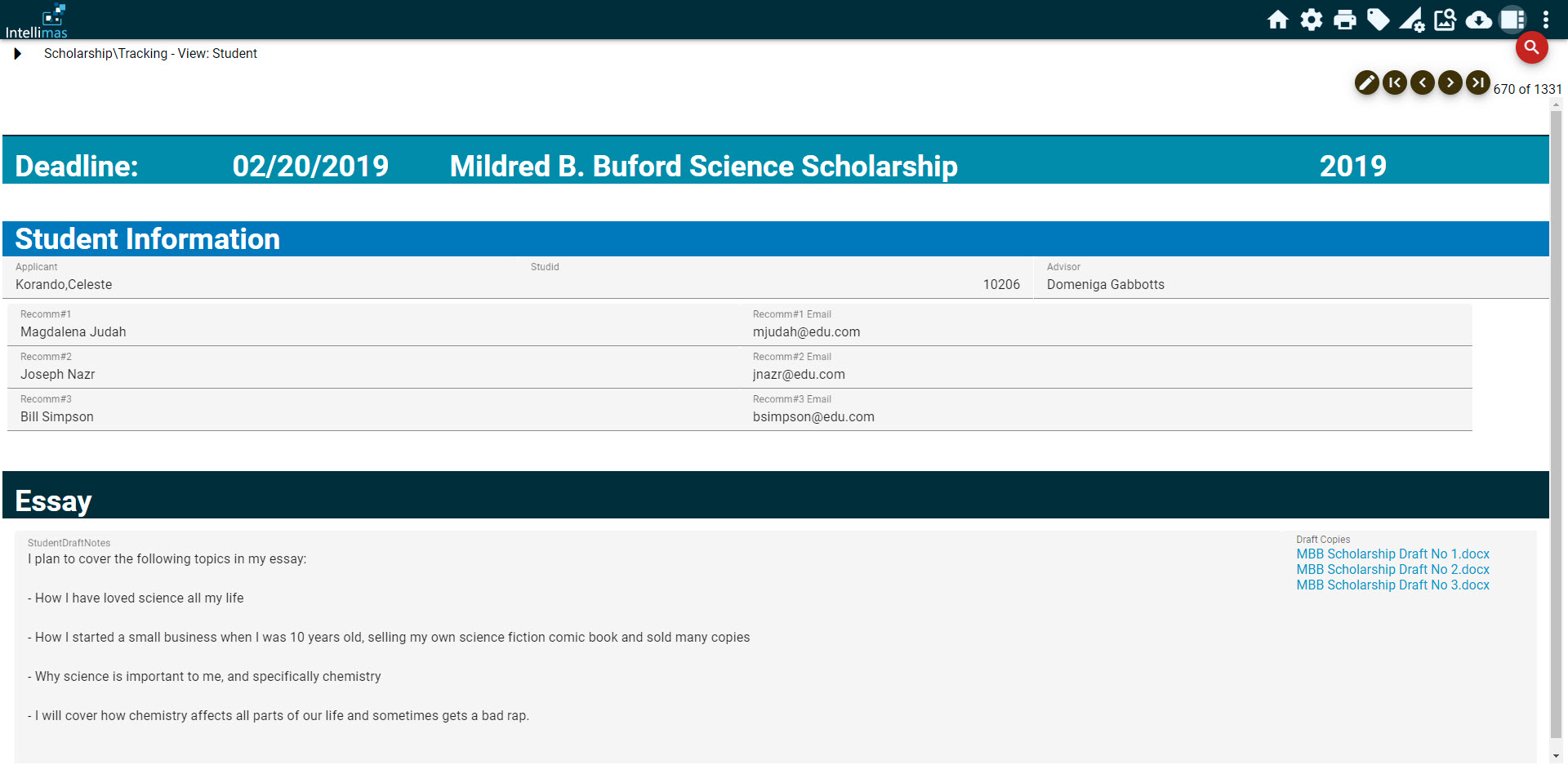Click the tag label icon
Screen dimensions: 1568x765
pyautogui.click(x=1379, y=20)
